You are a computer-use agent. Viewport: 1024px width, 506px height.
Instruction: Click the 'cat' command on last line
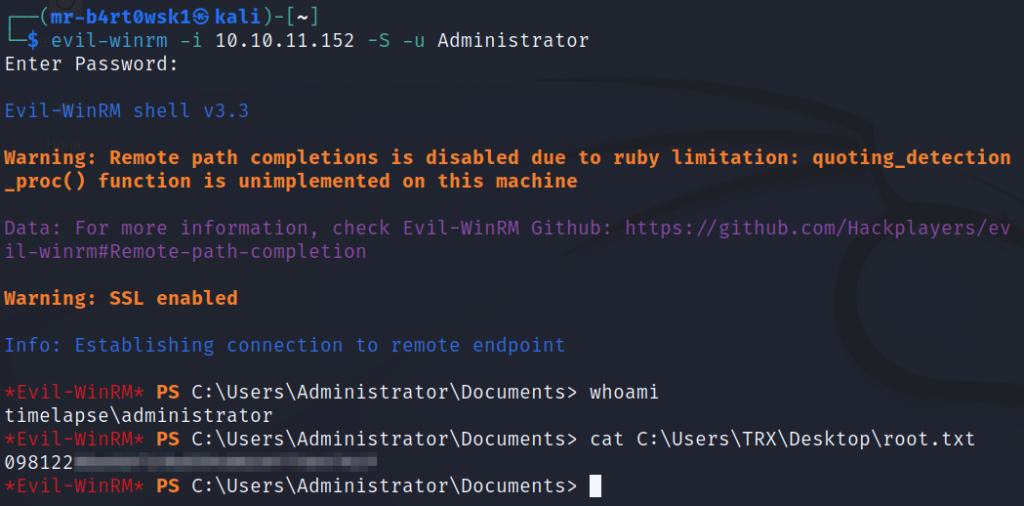click(606, 439)
